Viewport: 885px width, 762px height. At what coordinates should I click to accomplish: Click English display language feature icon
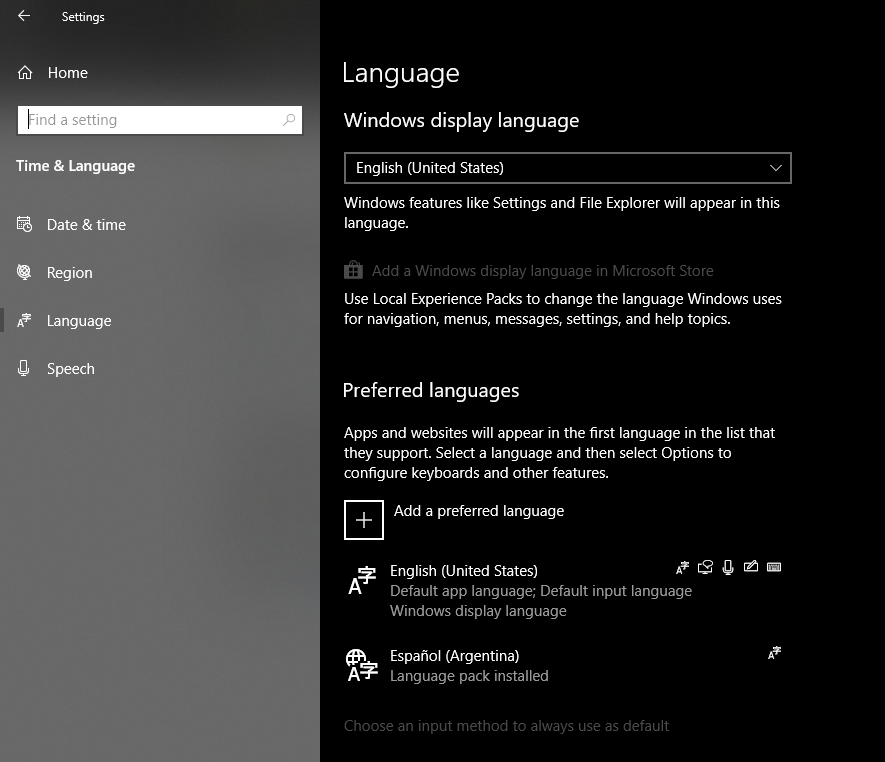point(682,567)
